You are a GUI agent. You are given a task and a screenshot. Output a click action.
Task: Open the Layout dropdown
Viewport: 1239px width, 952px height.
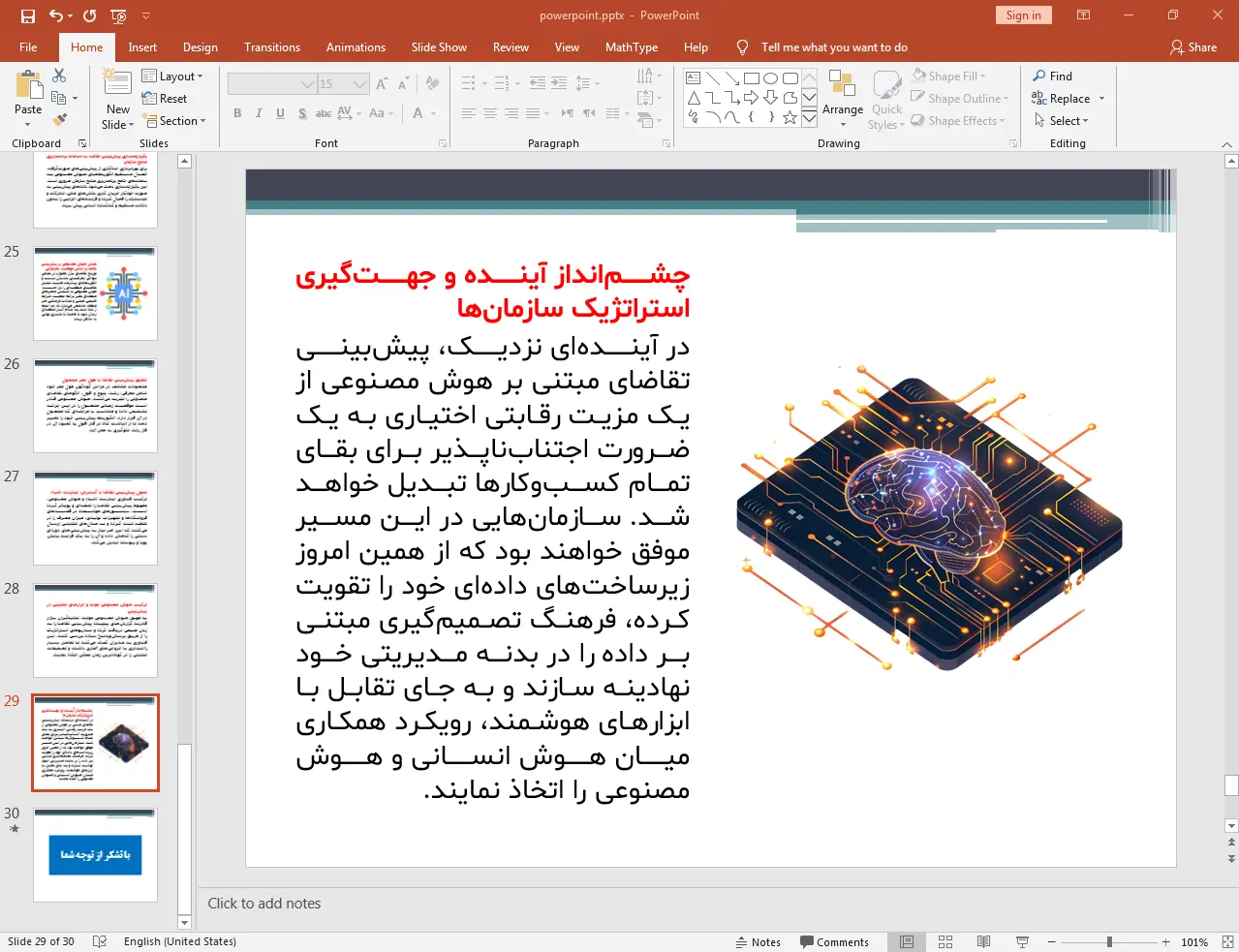172,77
